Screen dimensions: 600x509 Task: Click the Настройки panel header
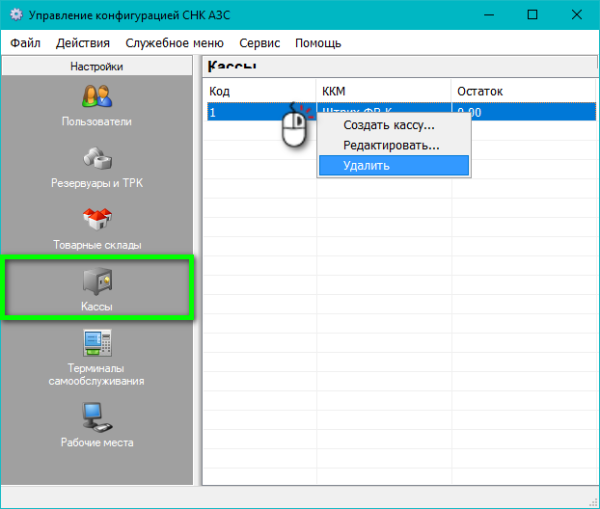coord(97,67)
